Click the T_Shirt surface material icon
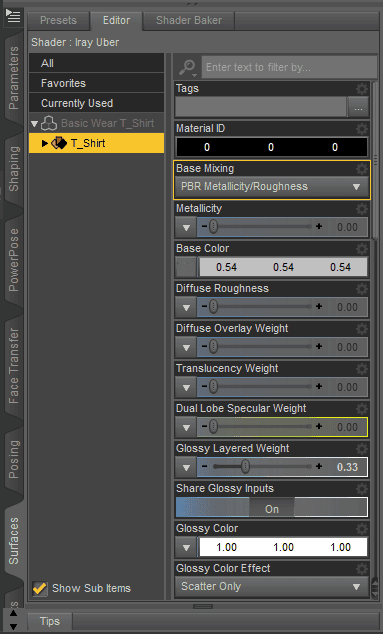The image size is (383, 634). tap(59, 143)
